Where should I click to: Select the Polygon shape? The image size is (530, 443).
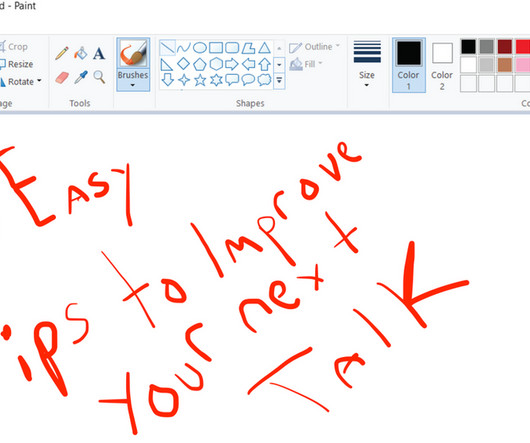click(248, 48)
